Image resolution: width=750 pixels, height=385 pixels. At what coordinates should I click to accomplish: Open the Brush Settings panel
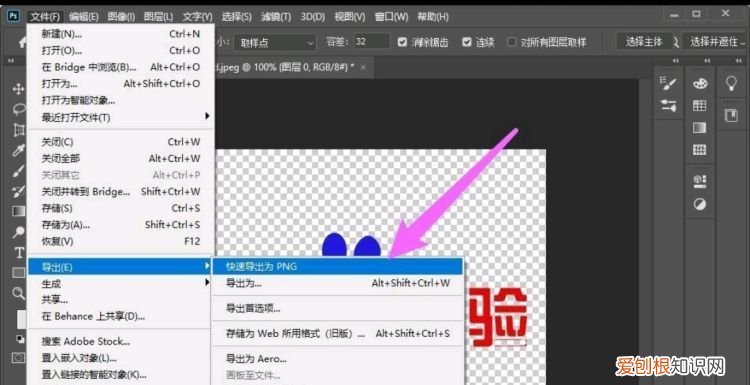click(x=669, y=84)
